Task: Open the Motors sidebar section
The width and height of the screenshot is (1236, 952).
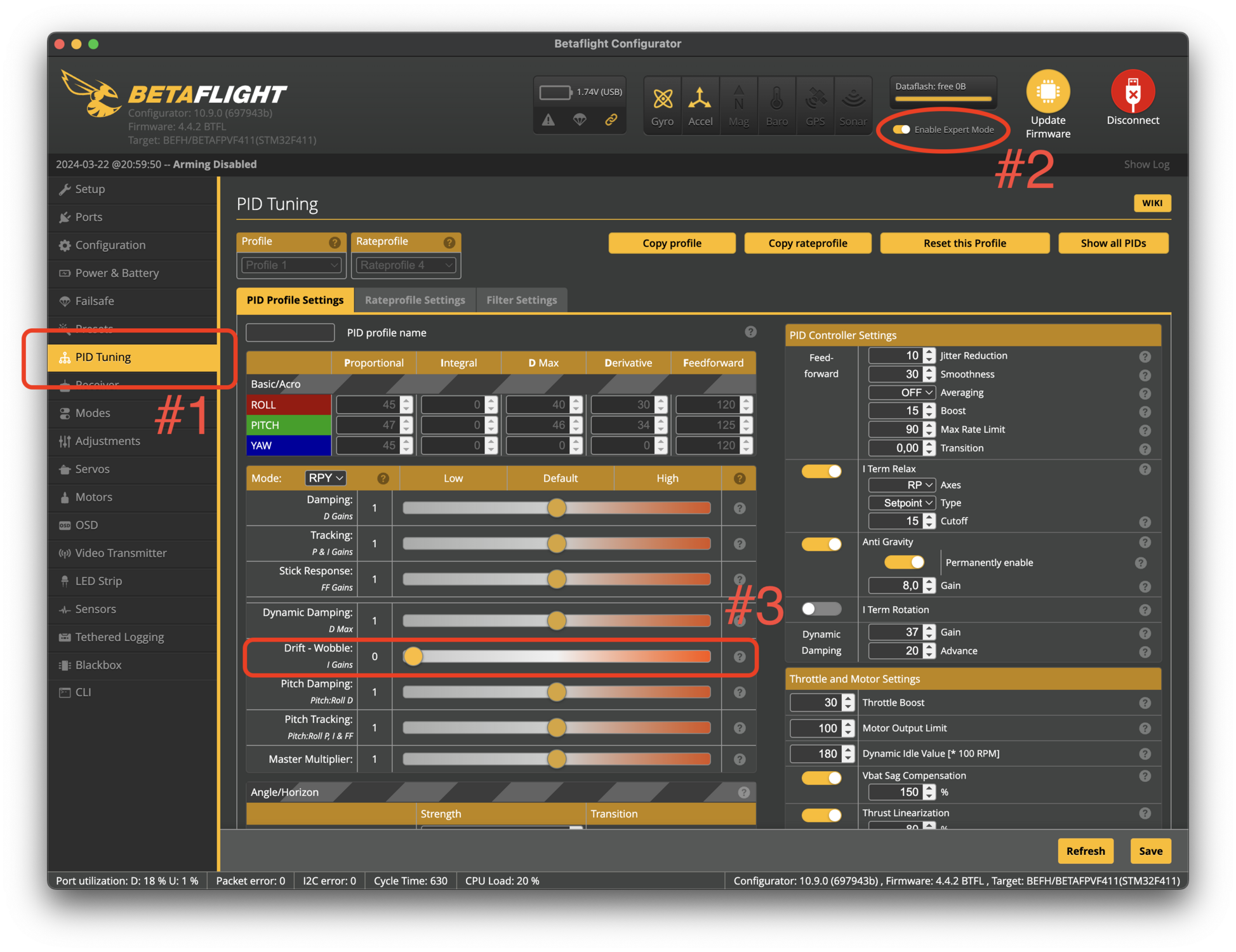Action: (x=133, y=497)
